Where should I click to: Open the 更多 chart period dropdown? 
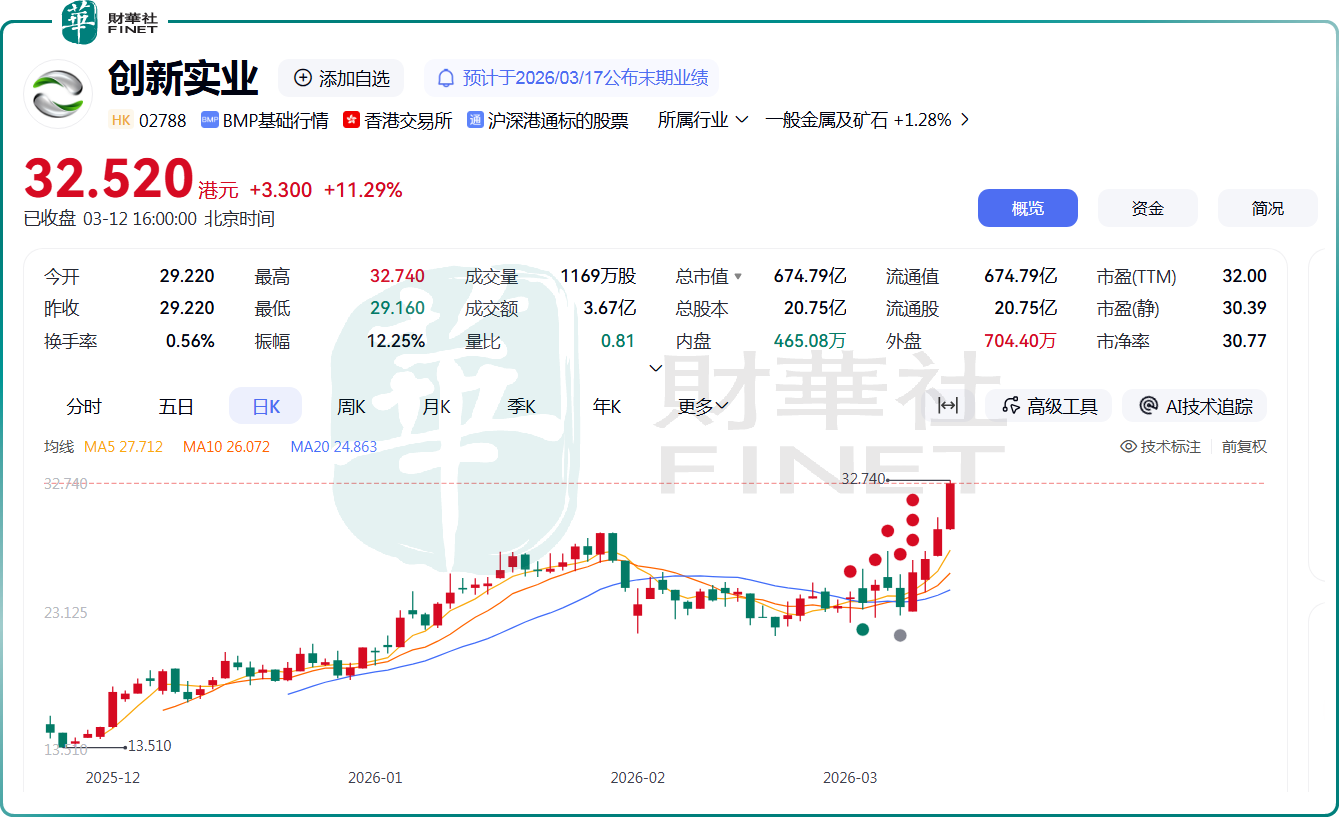pos(703,406)
